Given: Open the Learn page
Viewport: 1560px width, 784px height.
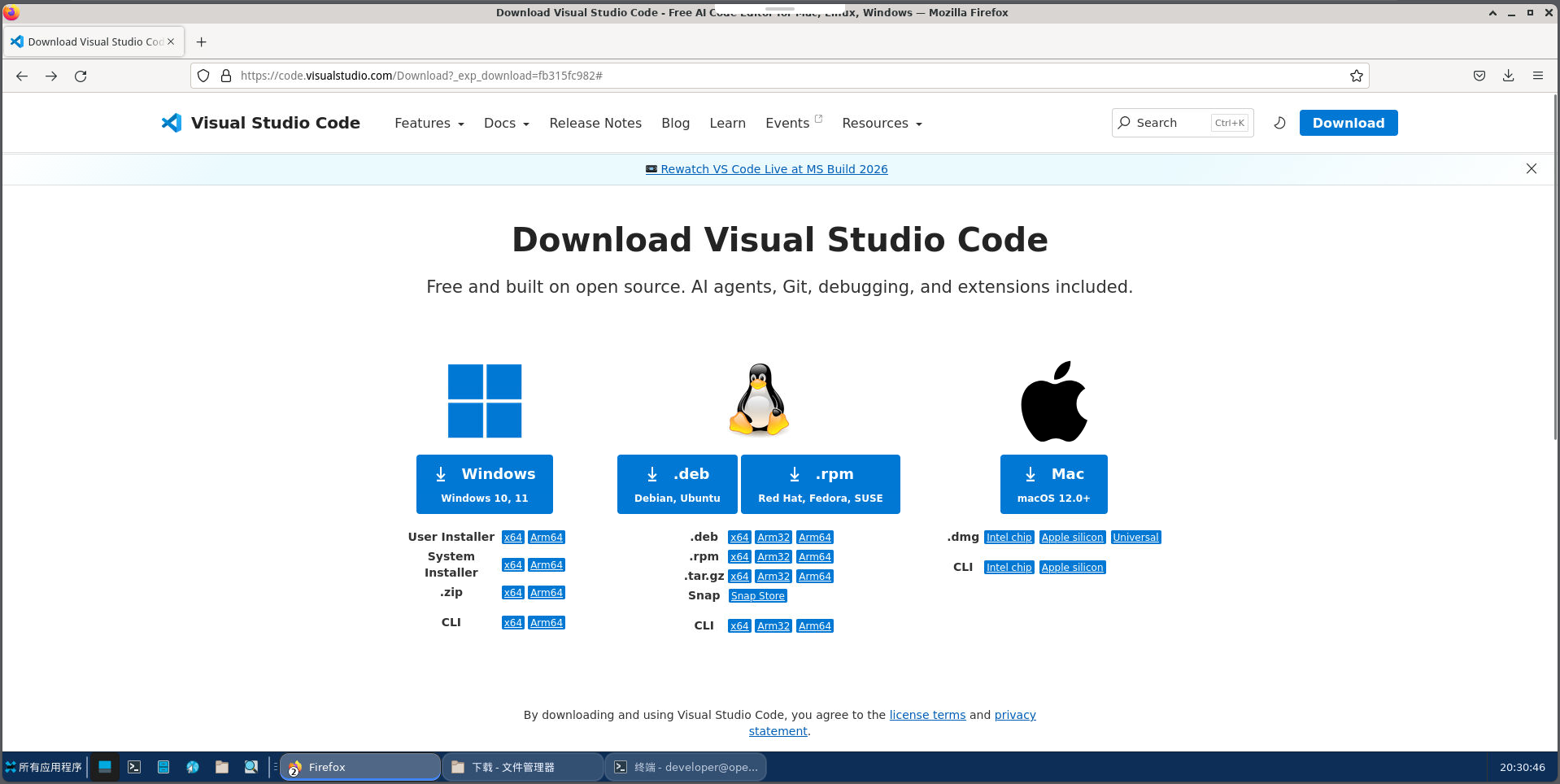Looking at the screenshot, I should tap(727, 123).
